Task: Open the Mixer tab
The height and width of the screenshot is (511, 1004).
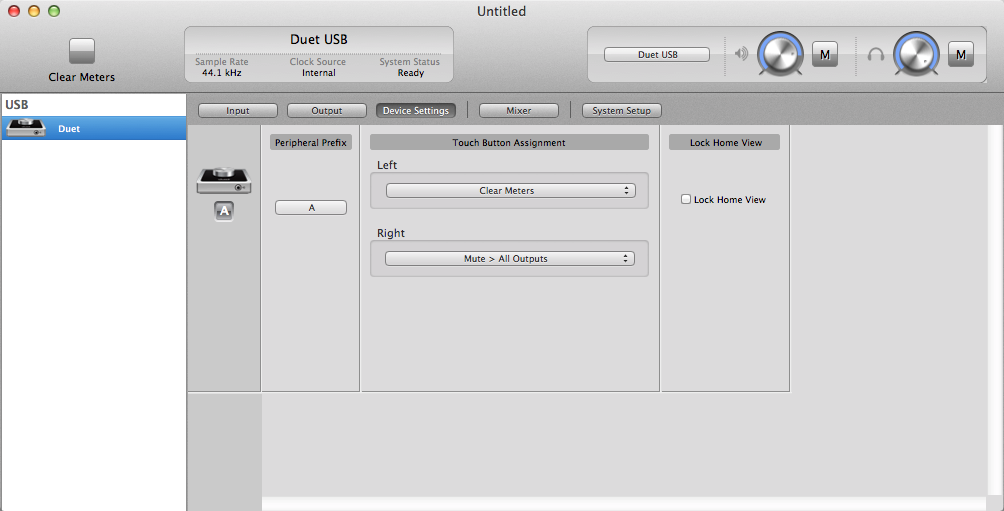Action: click(x=519, y=110)
